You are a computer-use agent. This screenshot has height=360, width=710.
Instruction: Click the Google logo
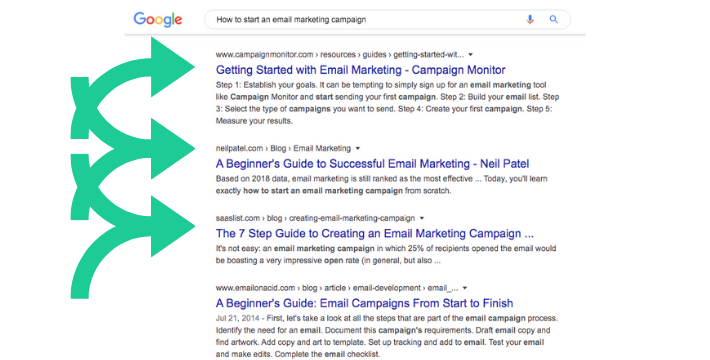(158, 20)
